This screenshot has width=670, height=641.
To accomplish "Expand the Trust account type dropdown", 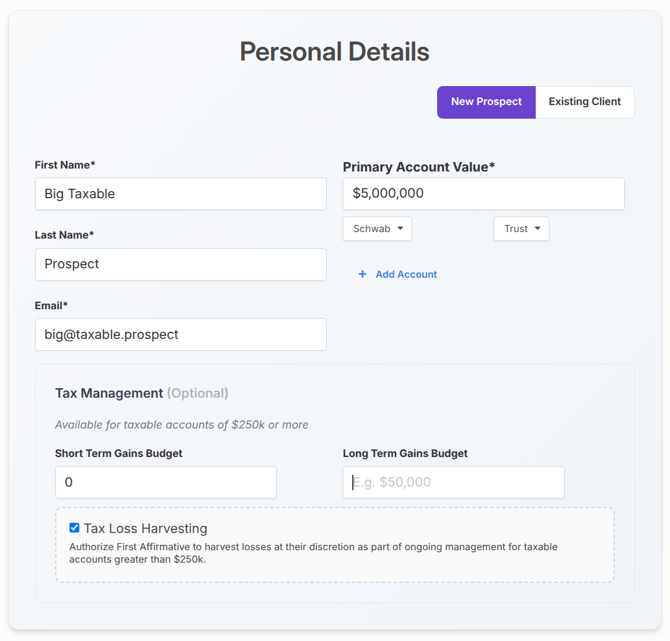I will click(521, 229).
